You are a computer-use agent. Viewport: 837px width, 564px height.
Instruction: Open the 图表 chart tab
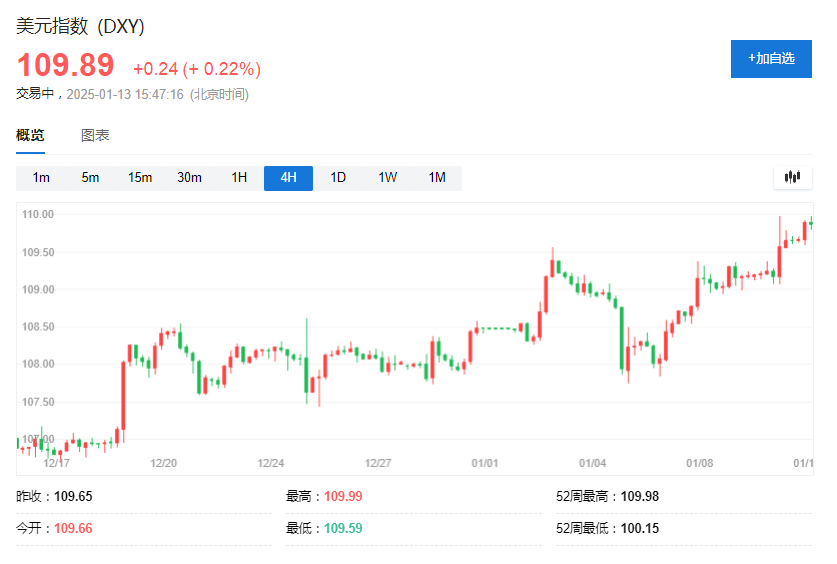coord(95,136)
